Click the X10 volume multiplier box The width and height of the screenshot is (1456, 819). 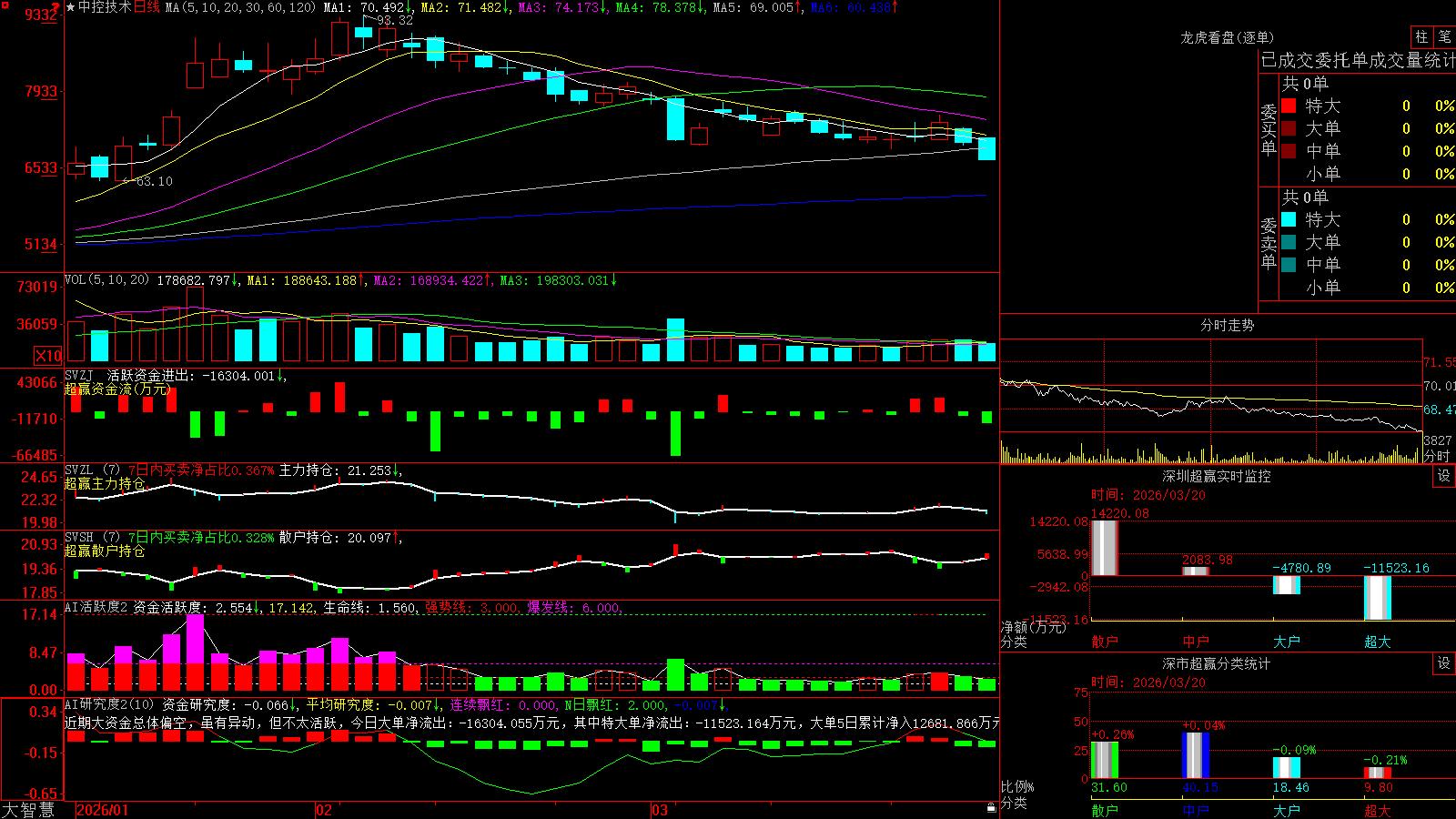48,356
